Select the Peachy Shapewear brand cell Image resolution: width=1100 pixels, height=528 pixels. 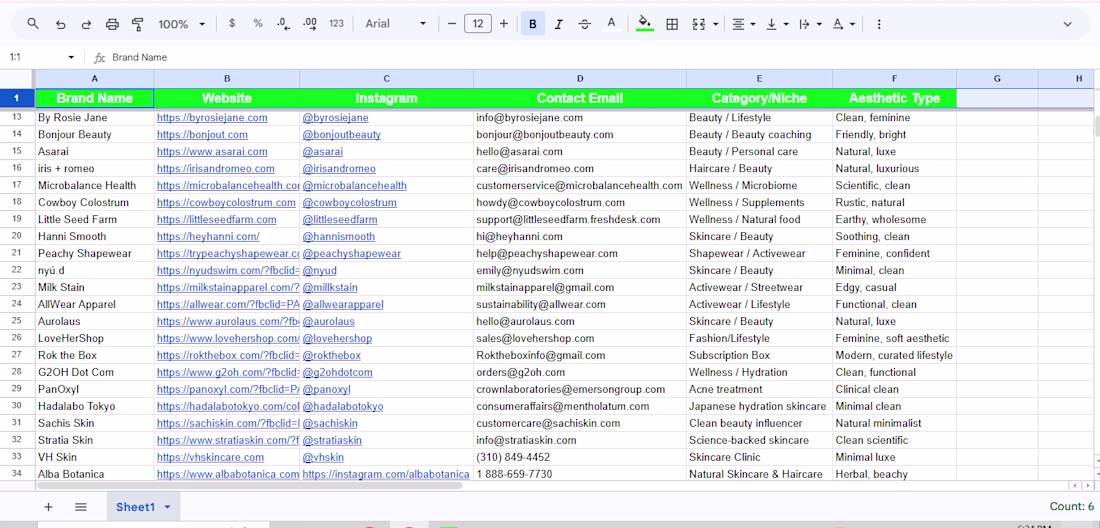(x=95, y=253)
